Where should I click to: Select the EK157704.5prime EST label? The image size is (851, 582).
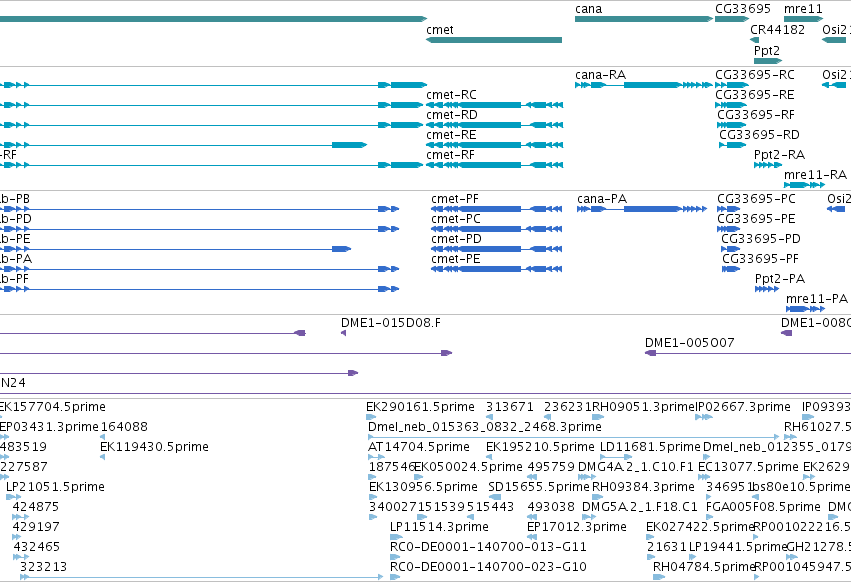coord(52,407)
